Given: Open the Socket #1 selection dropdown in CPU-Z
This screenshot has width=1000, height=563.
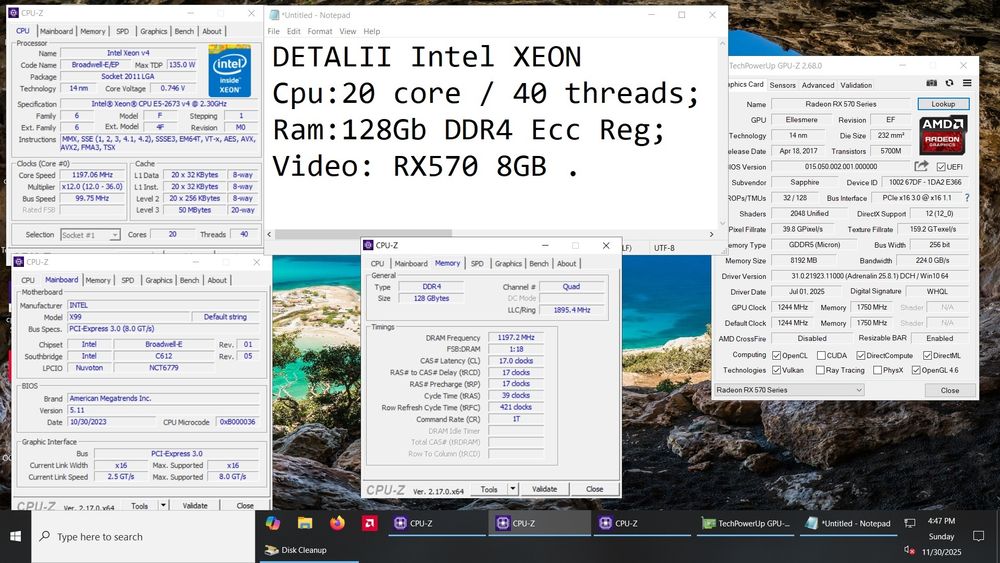Looking at the screenshot, I should (x=90, y=235).
